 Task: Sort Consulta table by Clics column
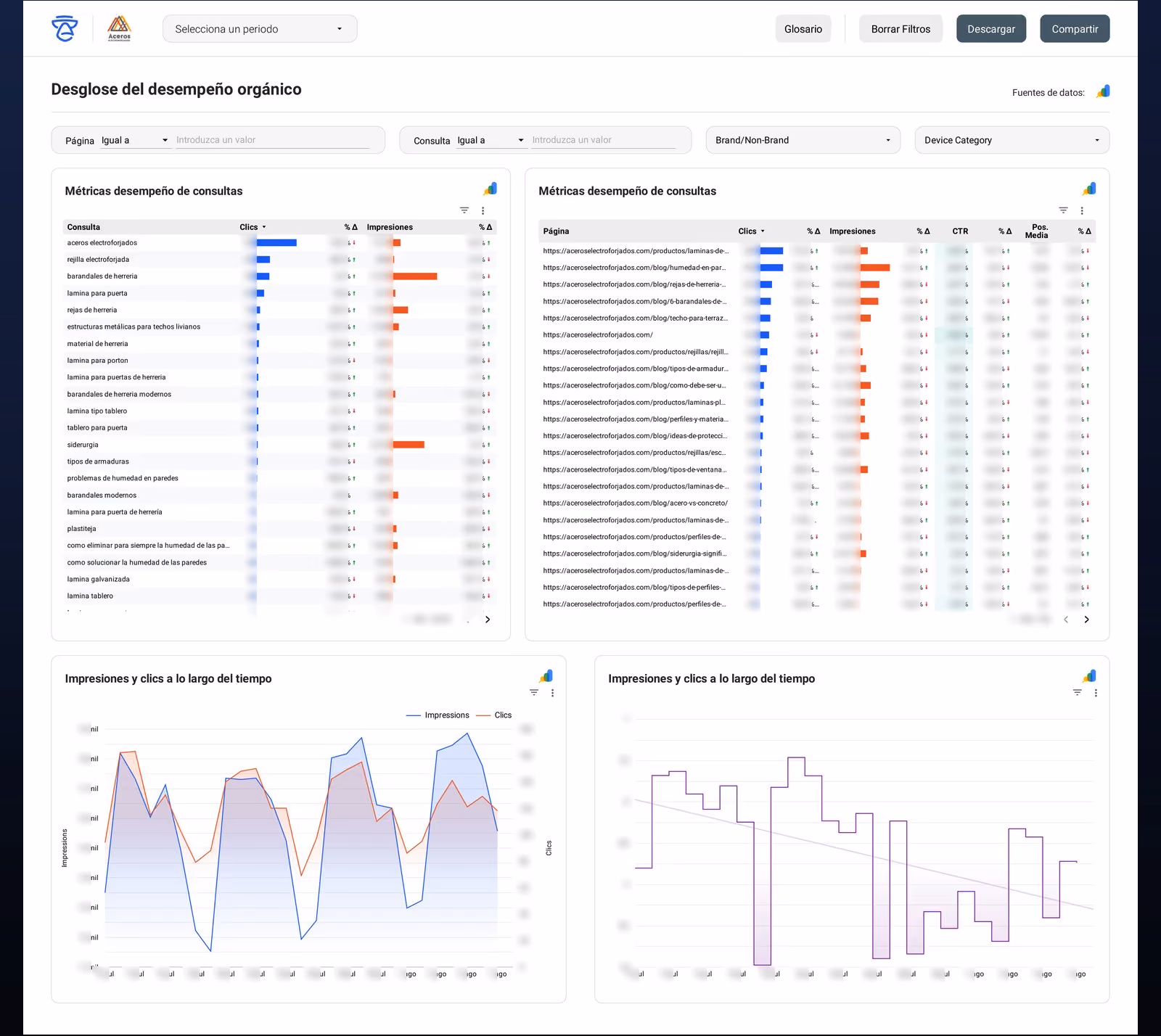(x=253, y=227)
